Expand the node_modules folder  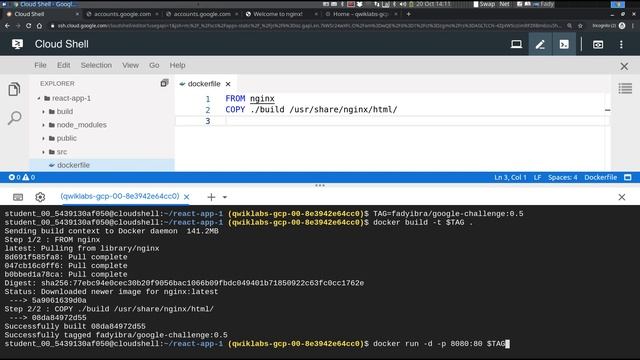[x=44, y=125]
